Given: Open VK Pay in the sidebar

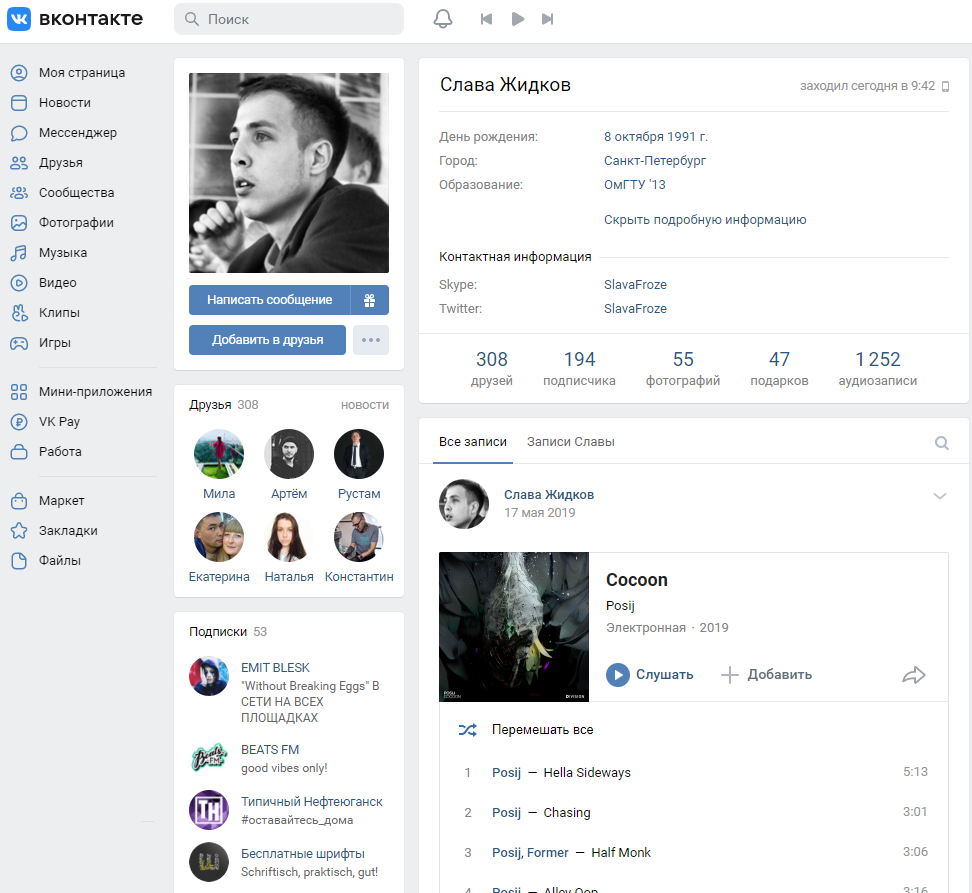Looking at the screenshot, I should pos(59,422).
